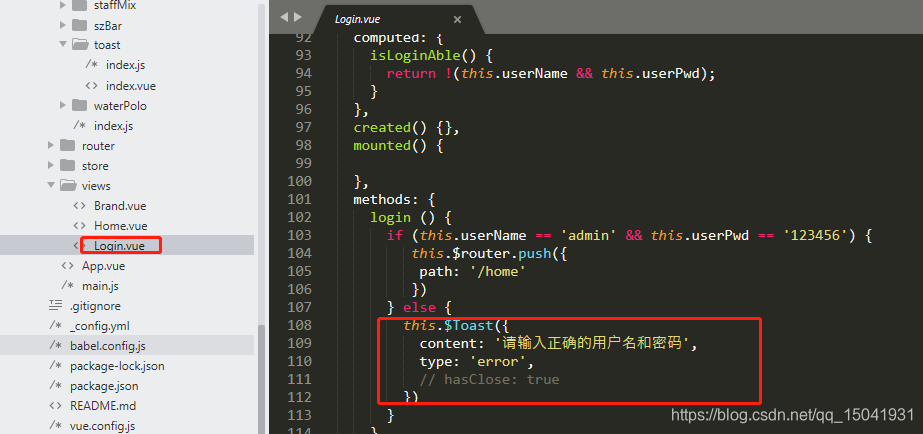Click the code icon beside Home.vue
Image resolution: width=923 pixels, height=434 pixels.
79,226
